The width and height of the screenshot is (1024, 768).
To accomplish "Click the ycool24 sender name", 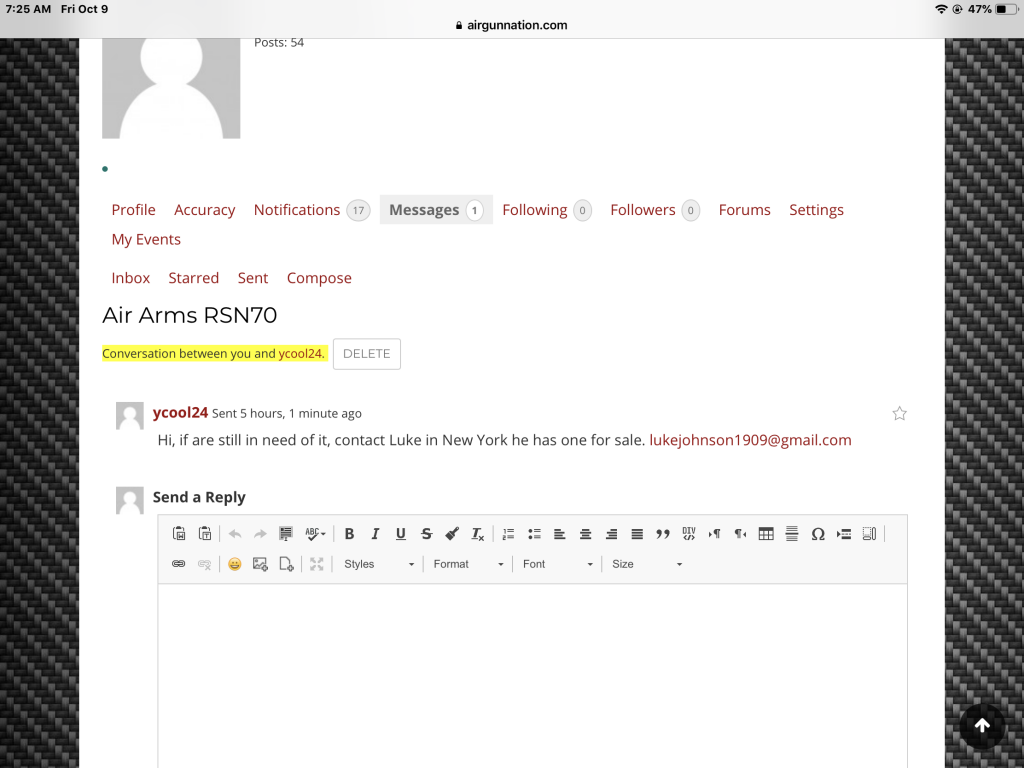I will click(x=180, y=413).
